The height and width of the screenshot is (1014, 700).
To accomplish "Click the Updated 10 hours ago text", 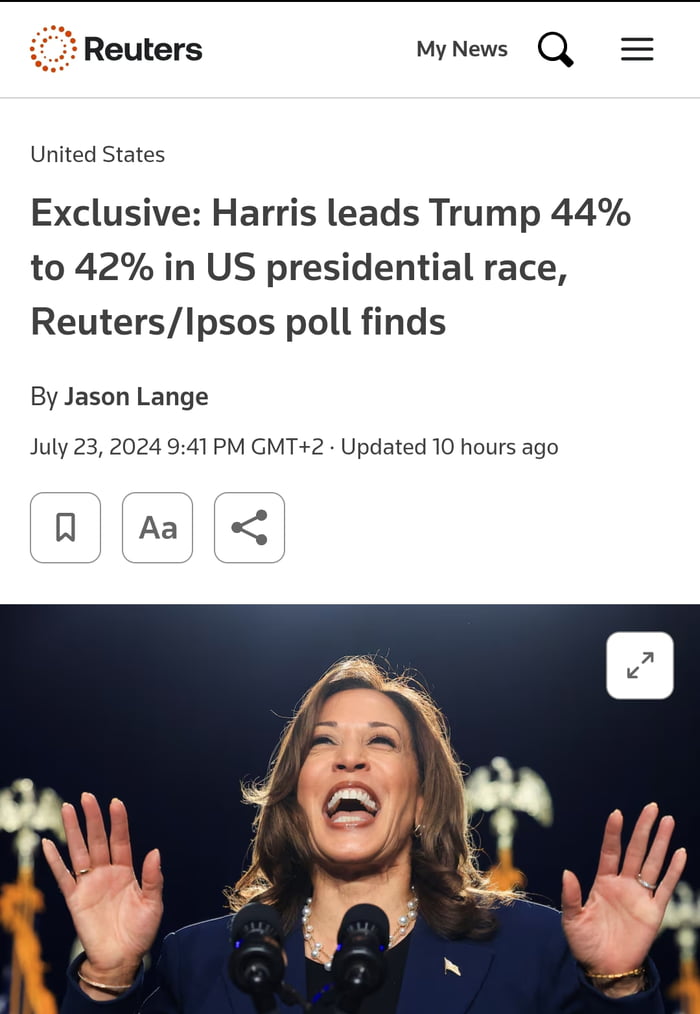I will coord(450,447).
